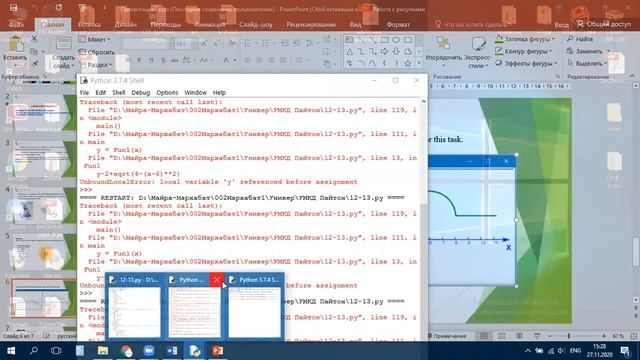Screen dimensions: 640x360
Task: Select the triangle shape in shapes gallery
Action: (x=350, y=52)
